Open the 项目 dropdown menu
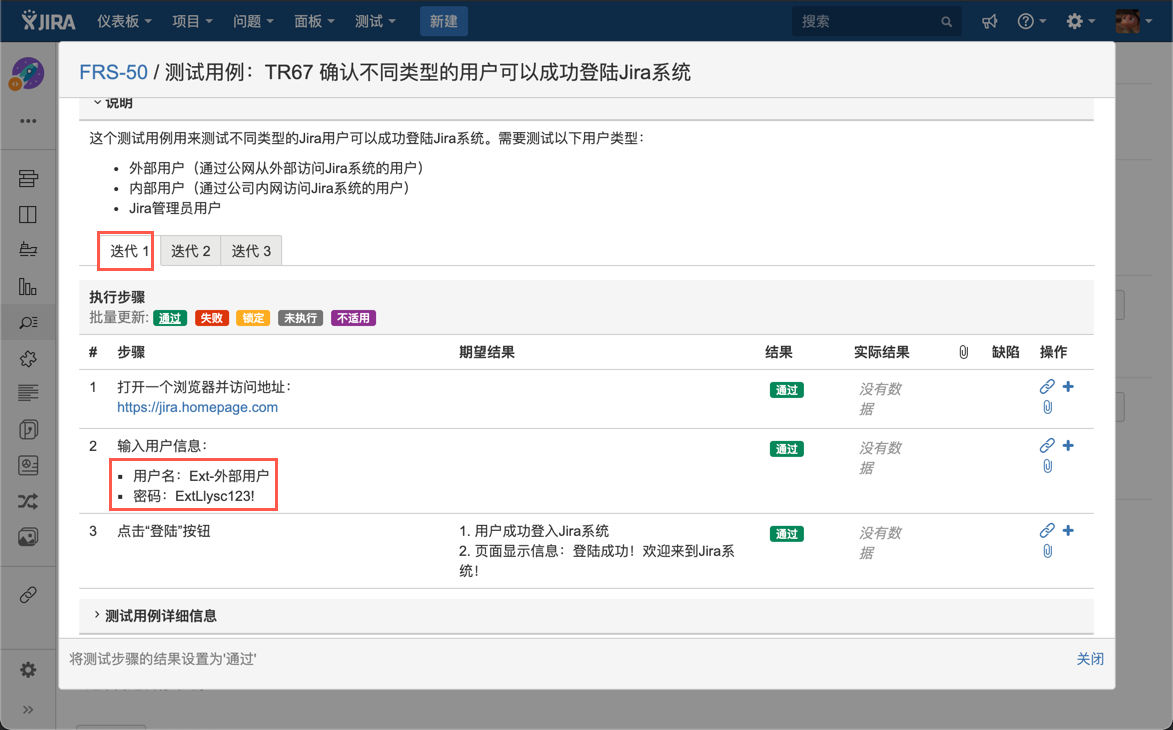Image resolution: width=1173 pixels, height=730 pixels. point(192,21)
